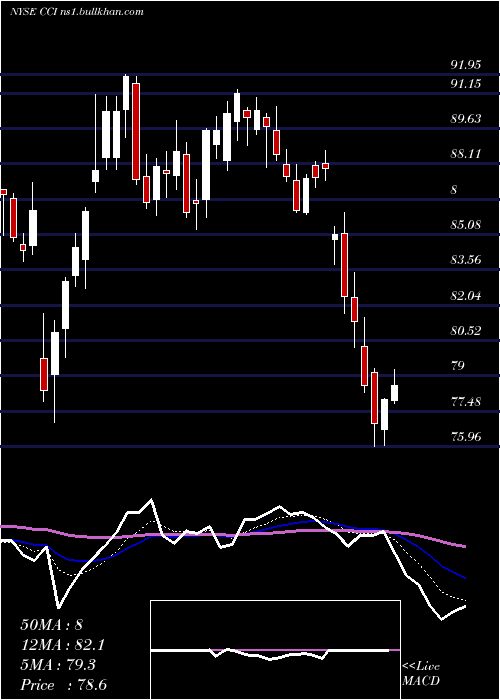Click the 91.15 price level label
Image resolution: width=500 pixels, height=700 pixels.
[466, 83]
